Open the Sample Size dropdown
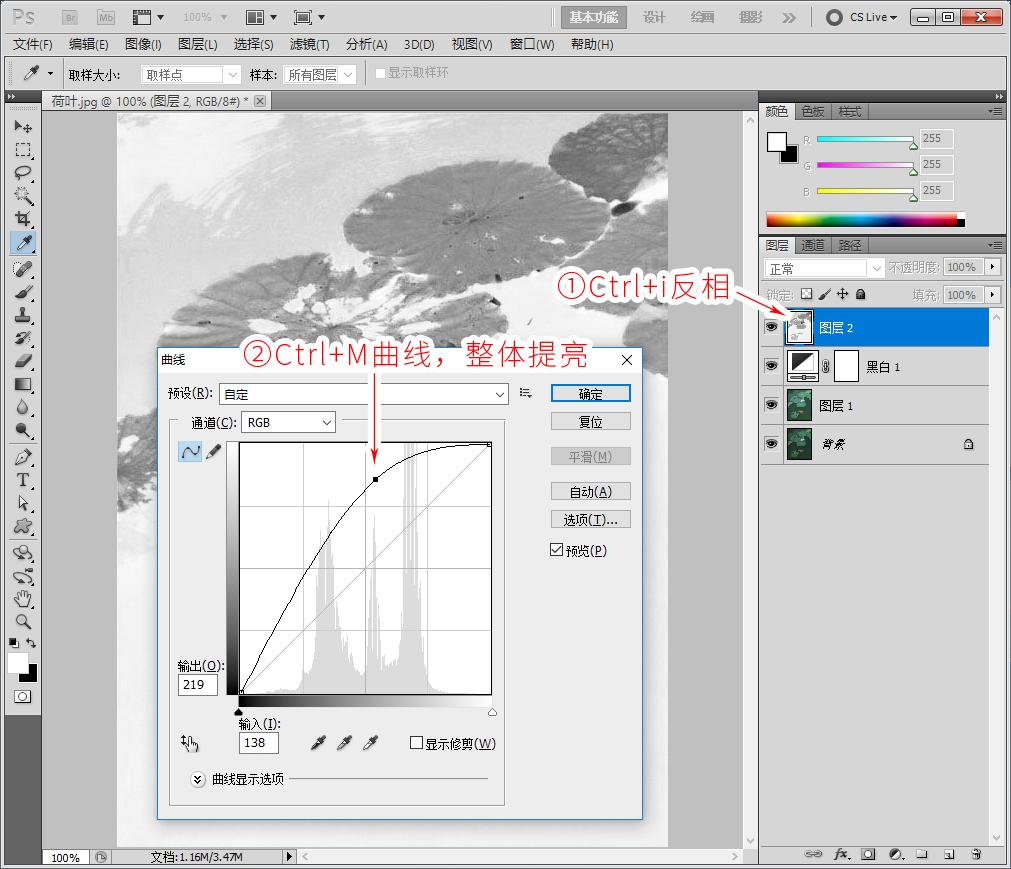Viewport: 1011px width, 869px height. click(191, 75)
